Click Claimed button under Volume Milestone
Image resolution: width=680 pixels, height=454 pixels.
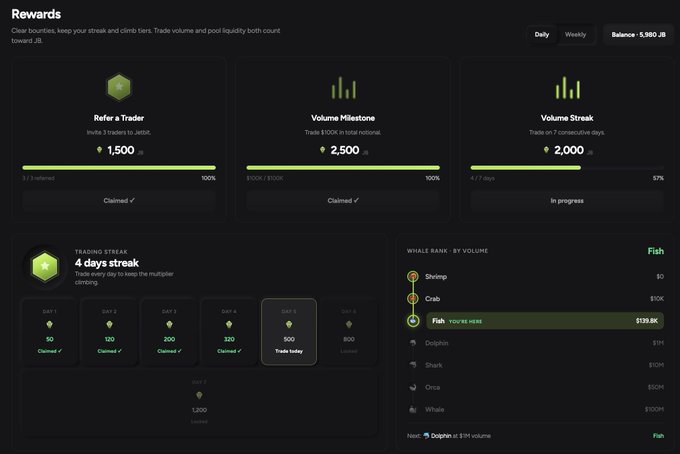point(343,201)
